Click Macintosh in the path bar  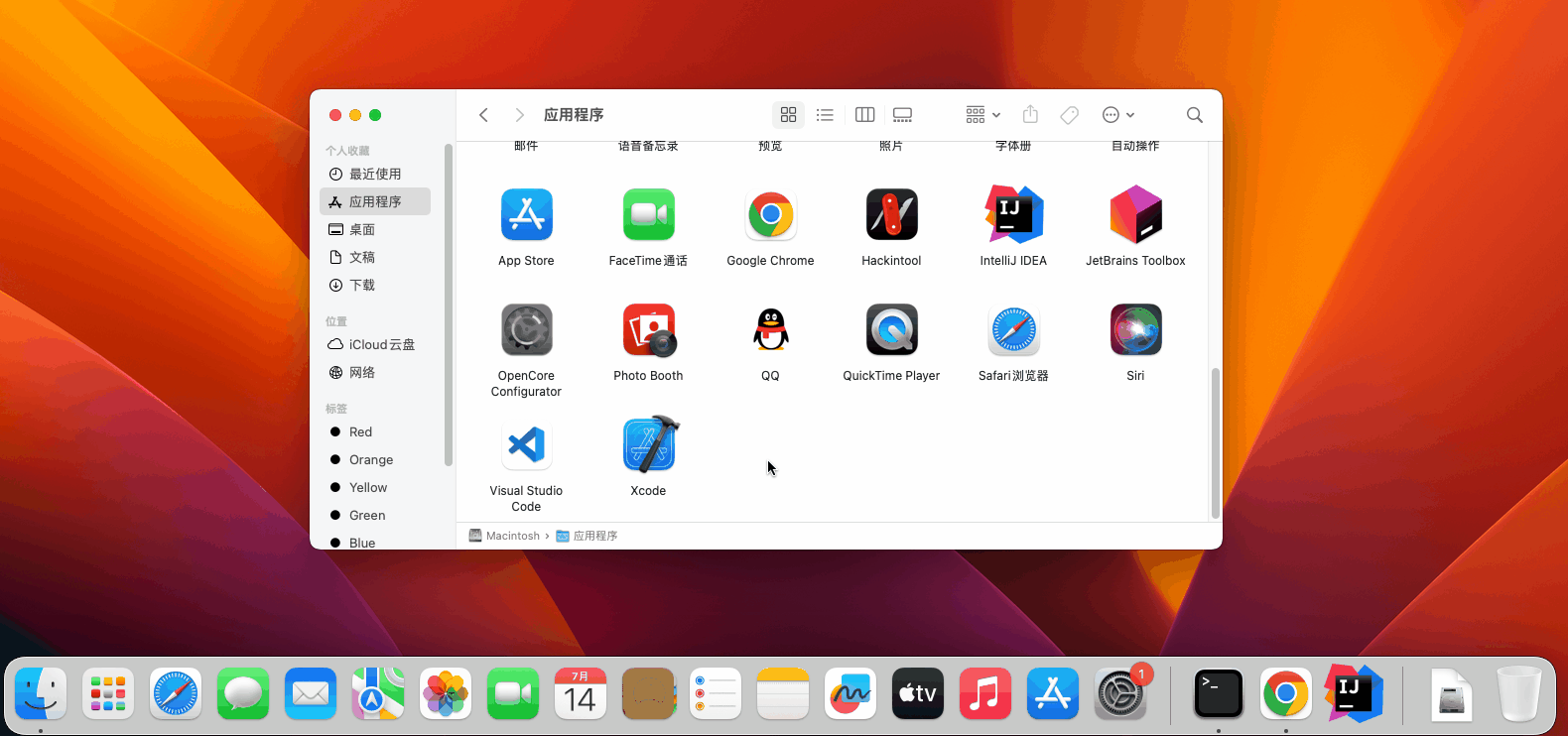512,536
